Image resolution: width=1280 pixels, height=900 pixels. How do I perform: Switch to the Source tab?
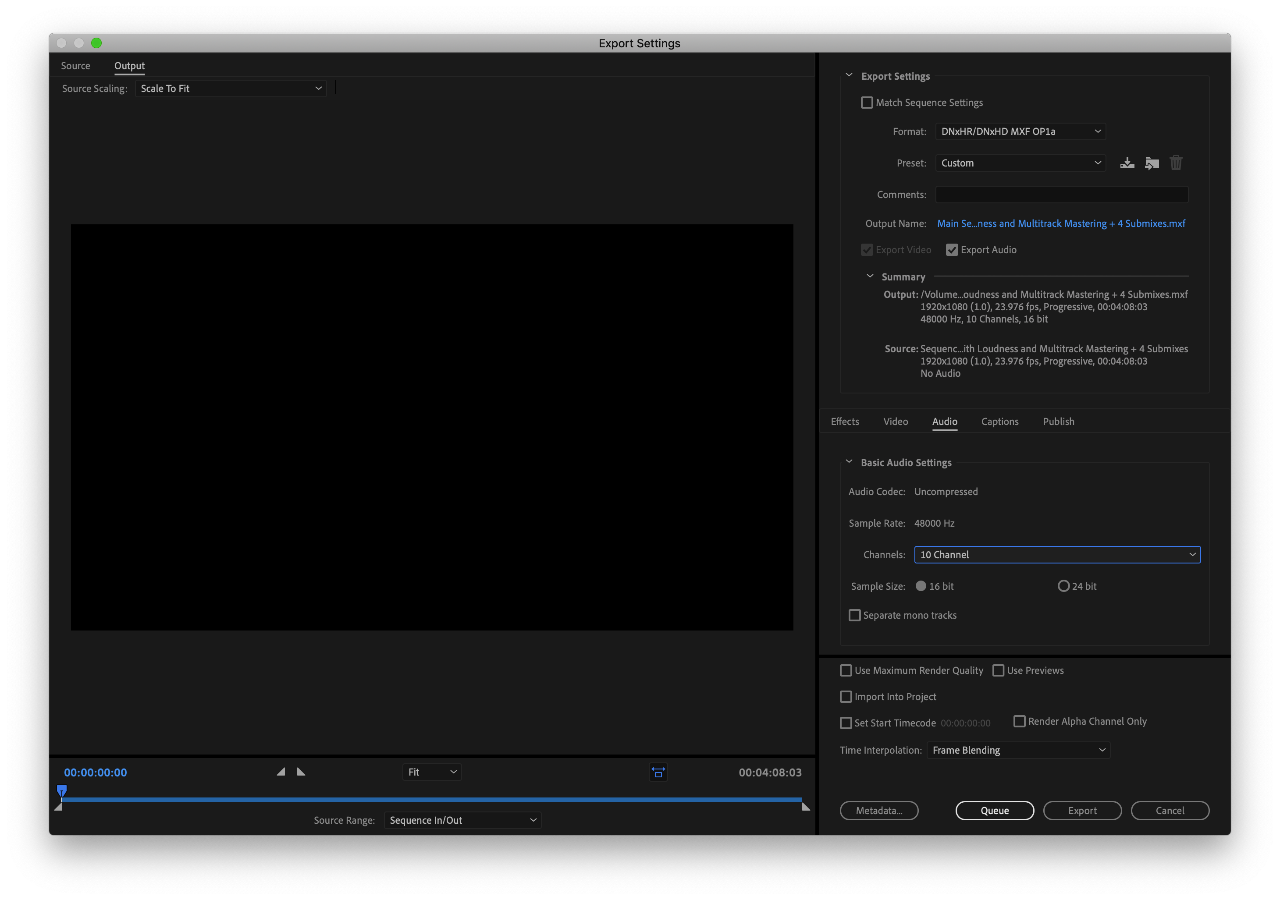[76, 66]
